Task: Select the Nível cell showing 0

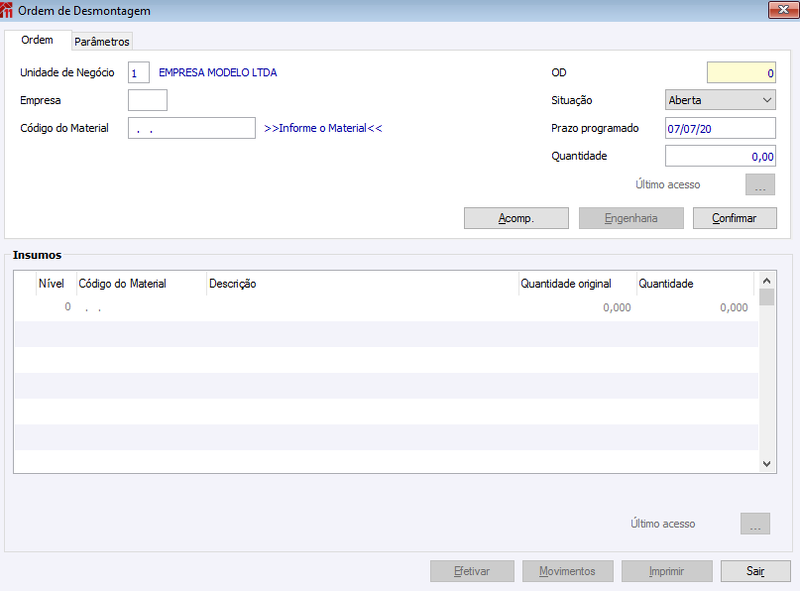Action: point(56,307)
